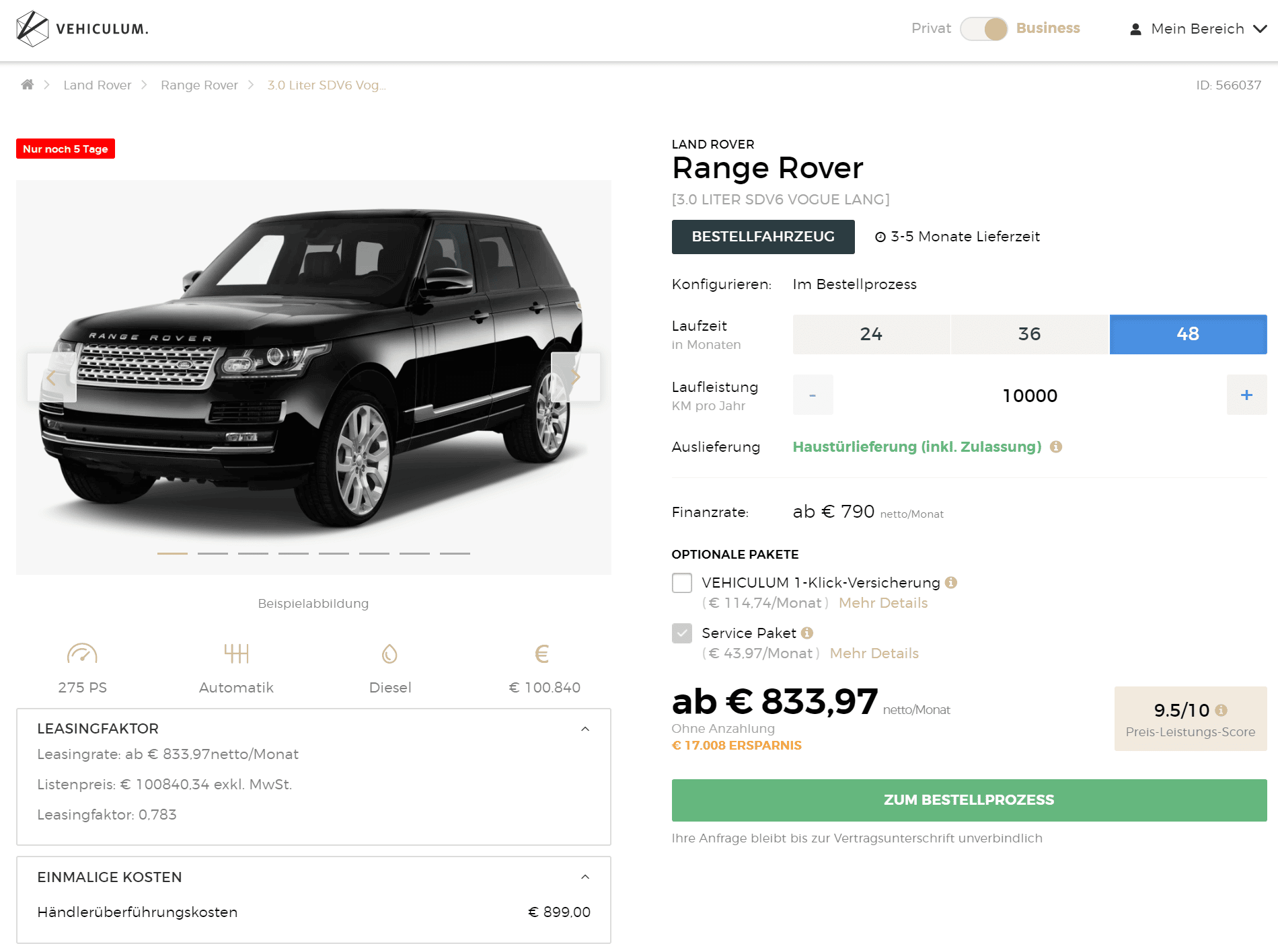Click the home icon in breadcrumb

click(27, 85)
